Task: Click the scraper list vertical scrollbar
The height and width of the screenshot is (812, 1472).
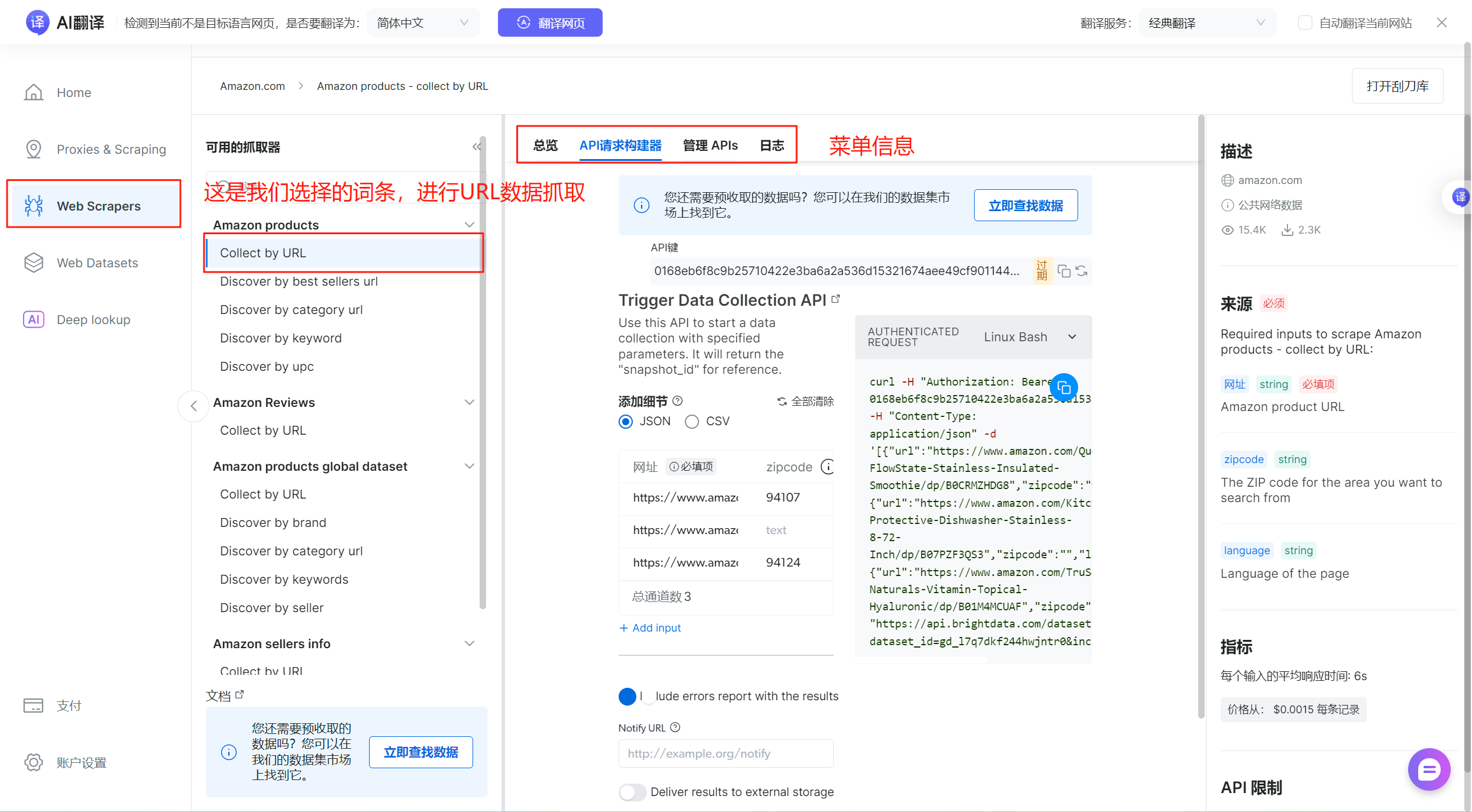Action: click(x=483, y=373)
